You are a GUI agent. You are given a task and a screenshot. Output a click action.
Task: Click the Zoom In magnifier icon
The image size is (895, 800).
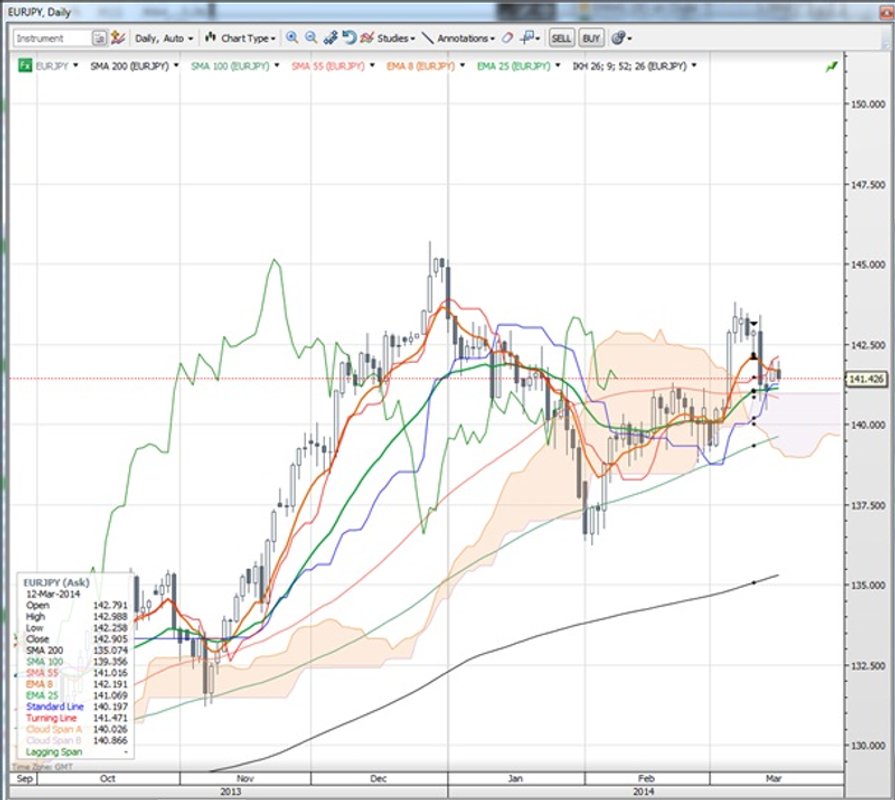(291, 38)
